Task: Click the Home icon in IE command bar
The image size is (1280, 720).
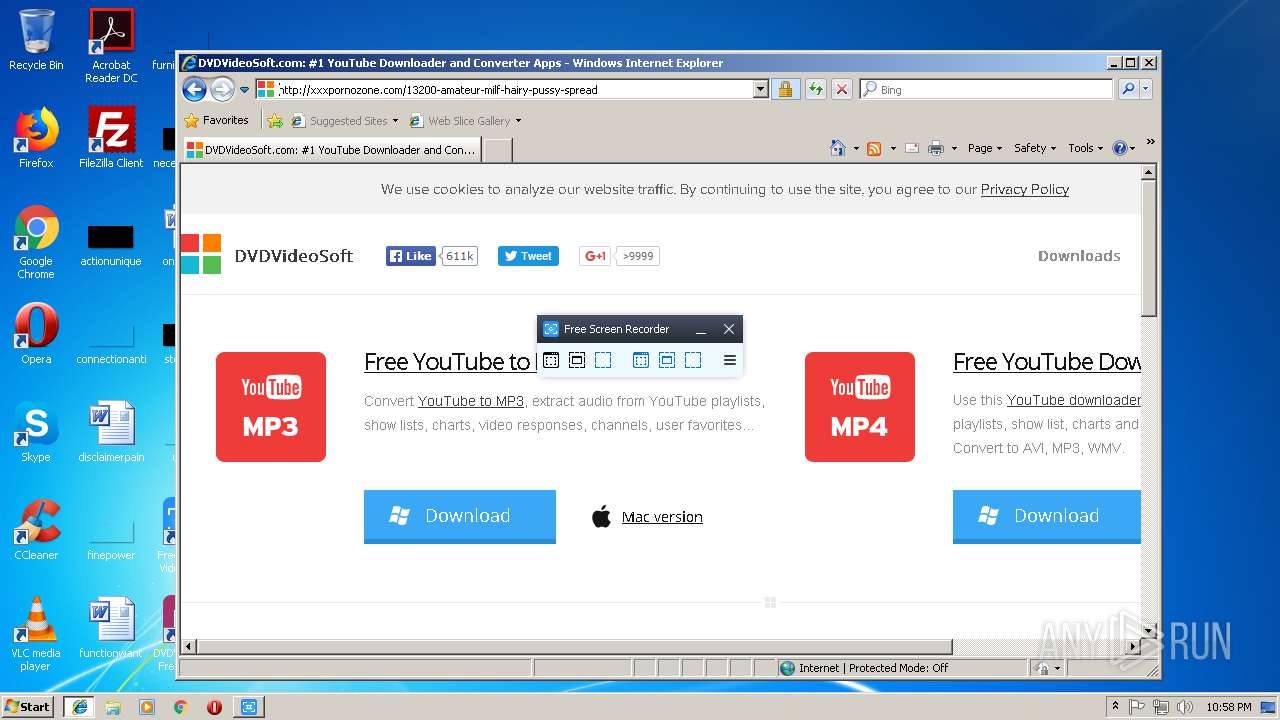Action: [x=838, y=148]
